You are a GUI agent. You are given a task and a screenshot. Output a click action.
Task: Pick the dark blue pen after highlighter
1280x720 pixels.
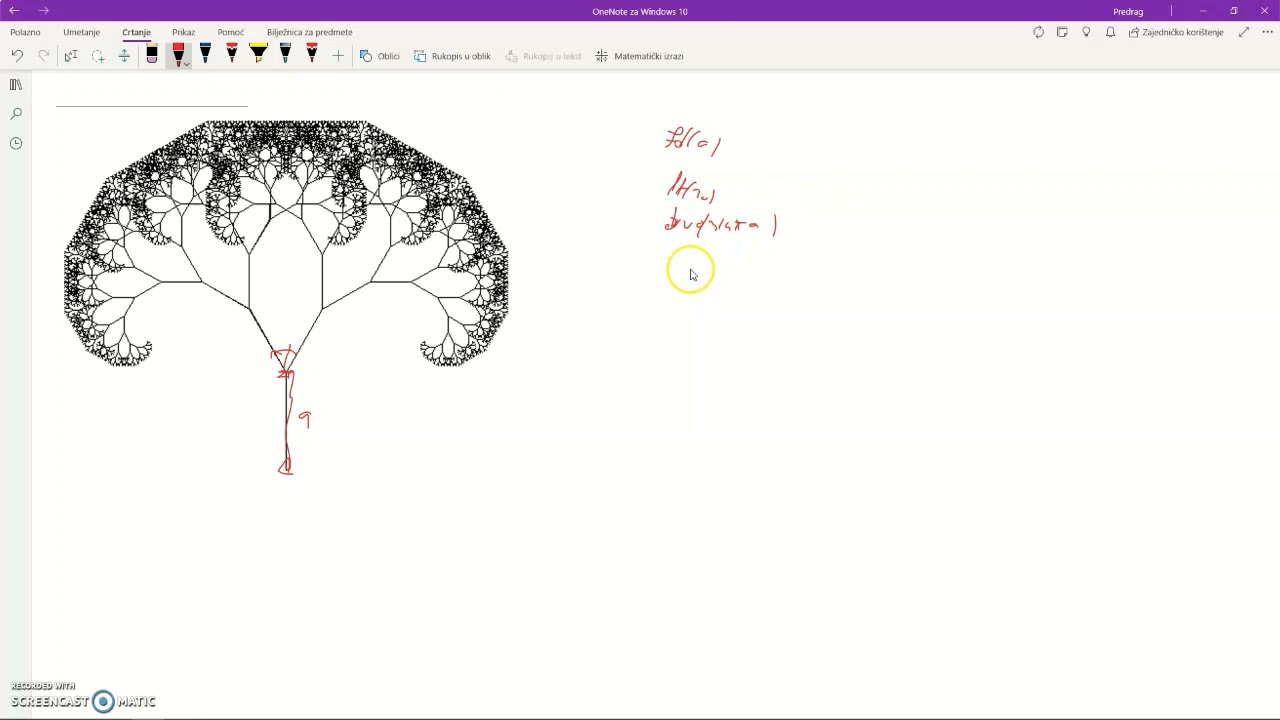coord(285,55)
